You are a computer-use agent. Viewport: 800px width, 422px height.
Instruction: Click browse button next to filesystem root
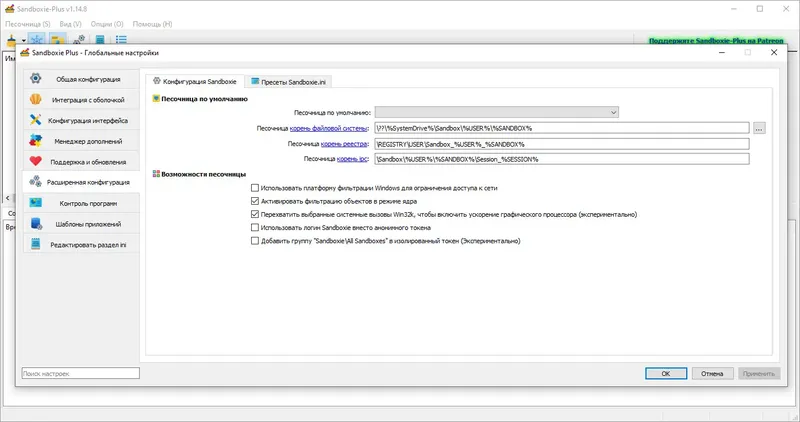(x=759, y=128)
